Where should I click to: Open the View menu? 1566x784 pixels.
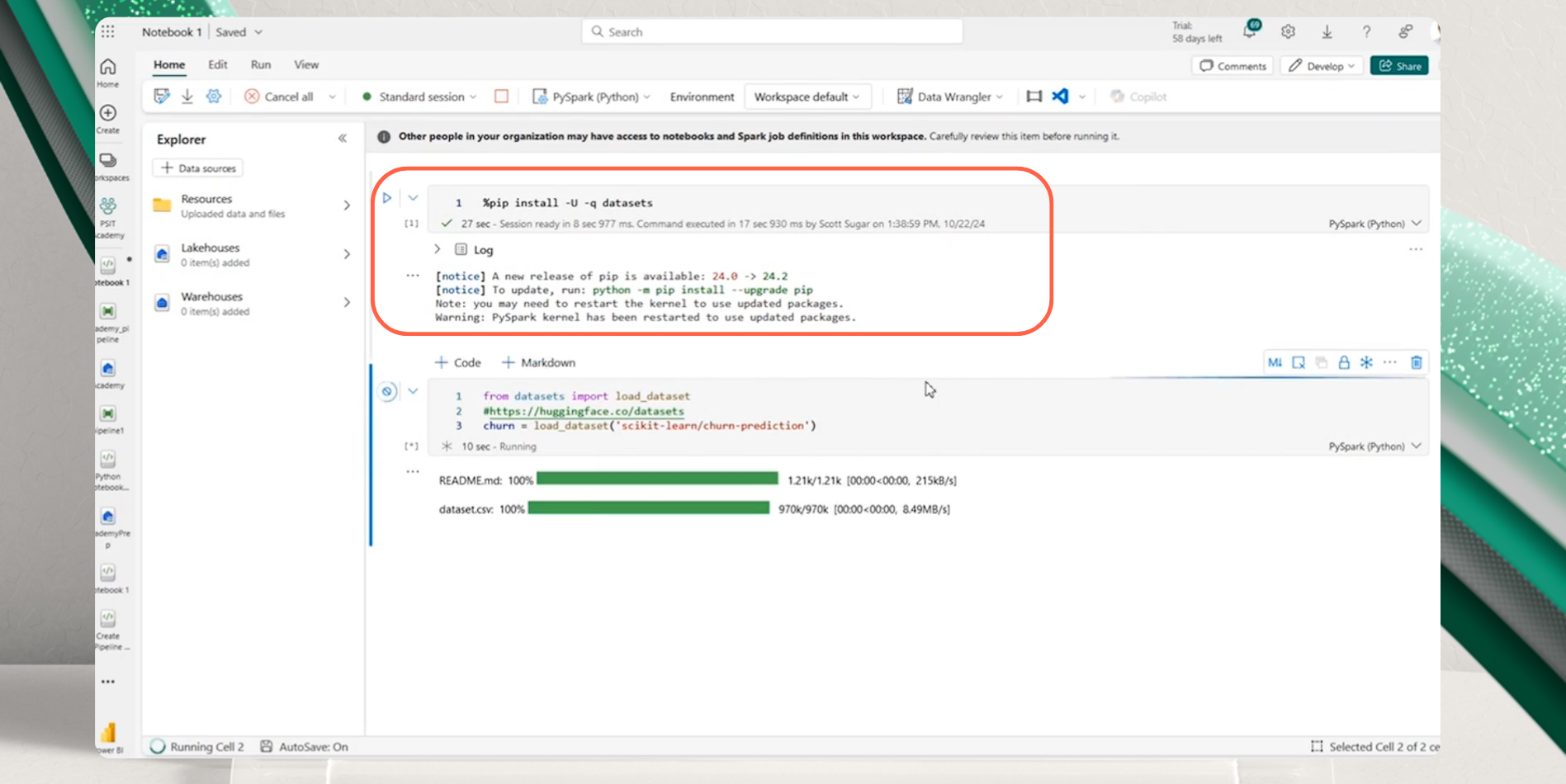tap(305, 64)
